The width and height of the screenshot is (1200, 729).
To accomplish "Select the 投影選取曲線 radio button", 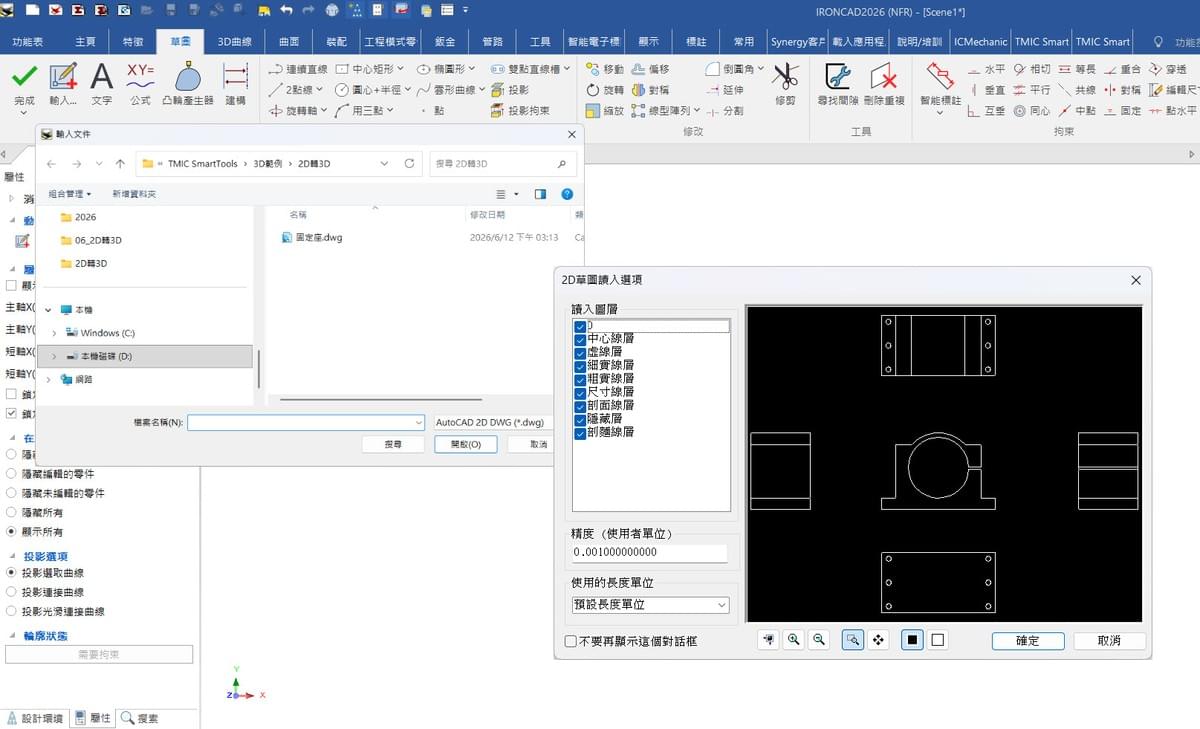I will 12,573.
